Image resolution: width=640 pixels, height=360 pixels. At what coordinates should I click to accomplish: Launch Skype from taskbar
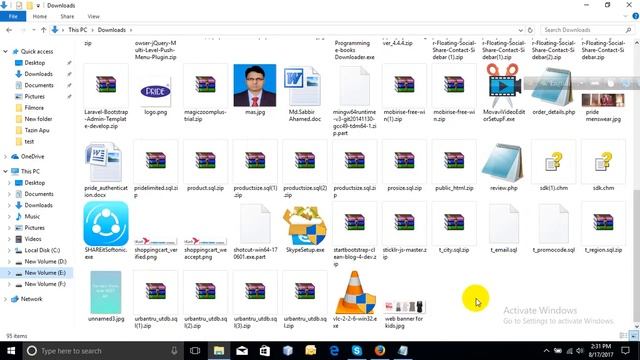click(357, 351)
